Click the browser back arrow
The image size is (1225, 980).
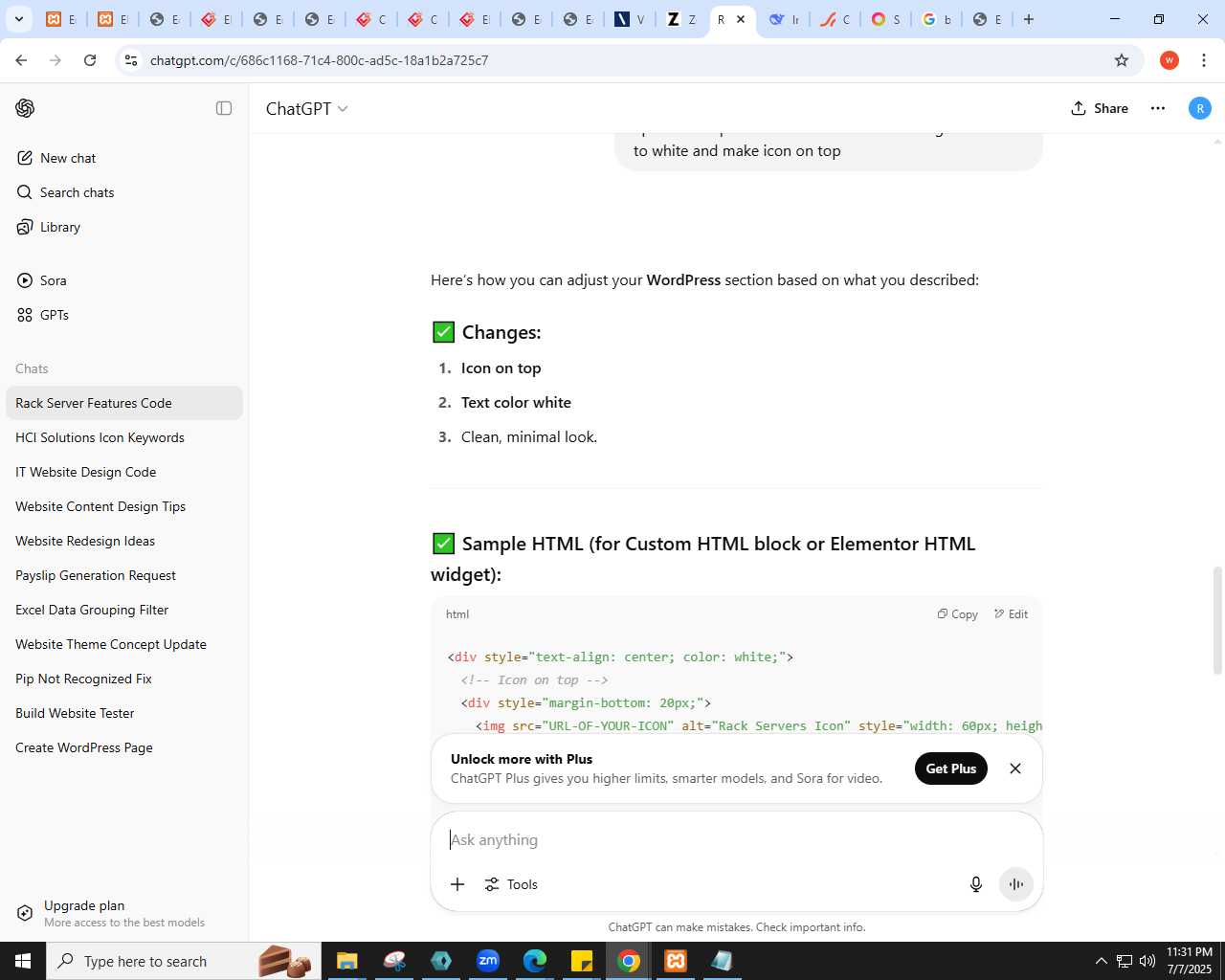pyautogui.click(x=21, y=60)
